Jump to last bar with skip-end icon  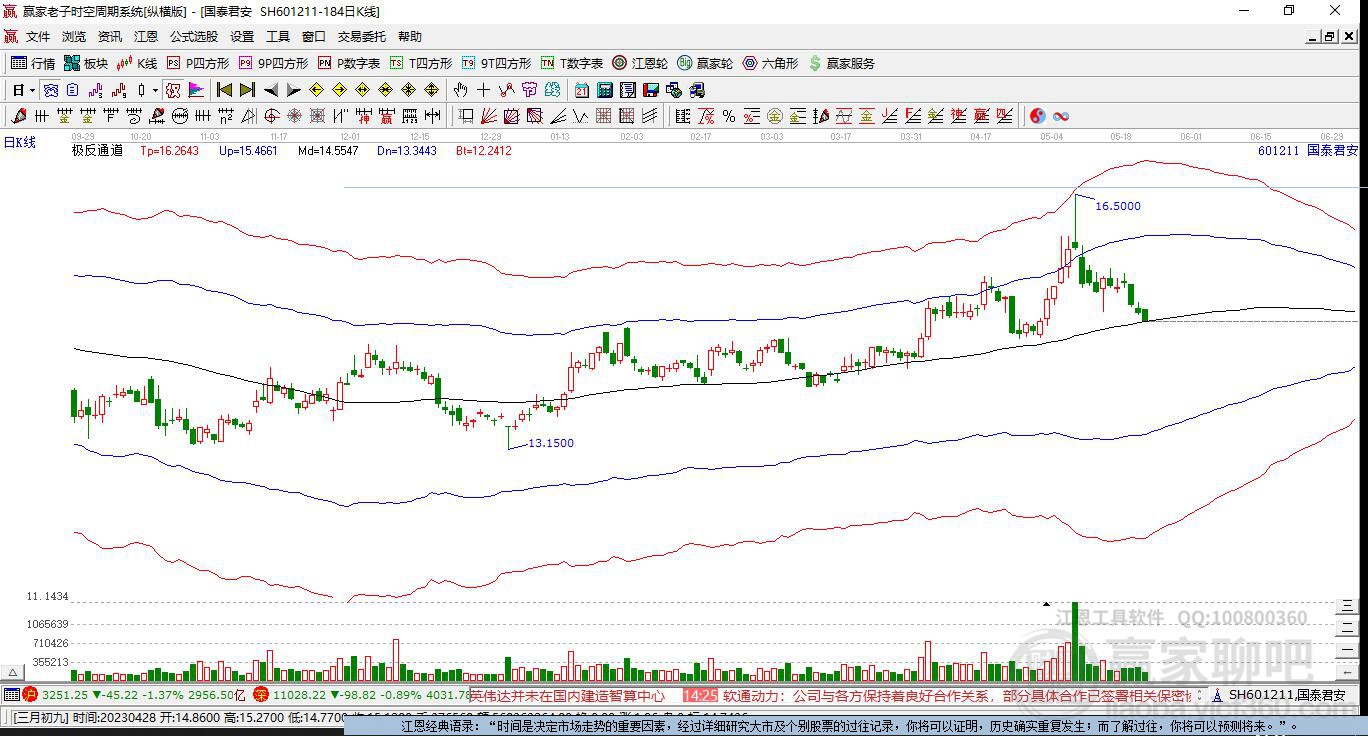(x=246, y=90)
